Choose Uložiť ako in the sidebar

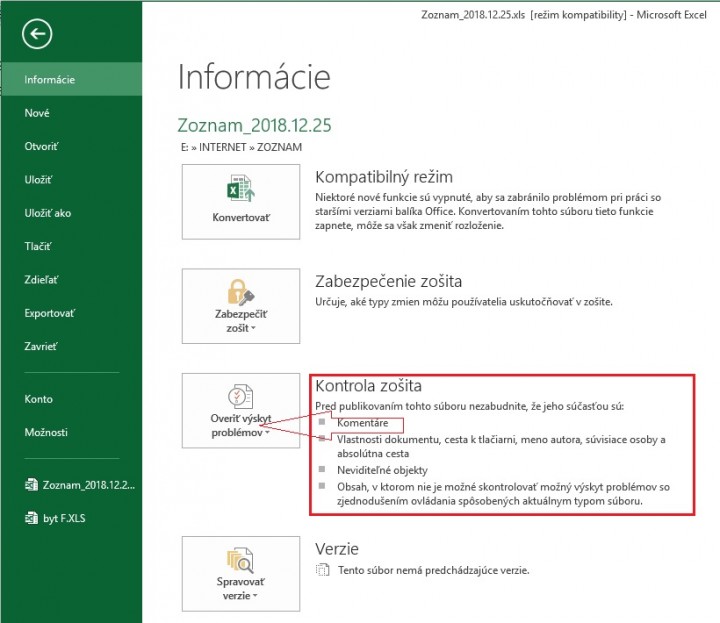(x=47, y=213)
